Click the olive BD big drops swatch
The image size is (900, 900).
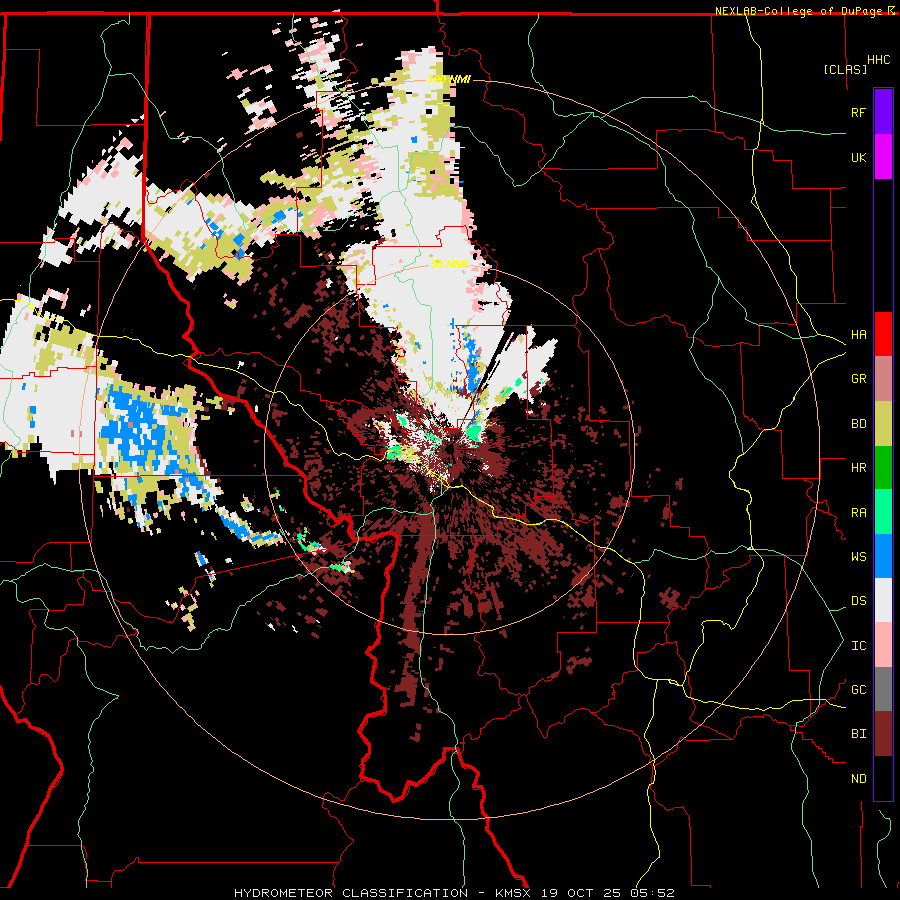(883, 423)
